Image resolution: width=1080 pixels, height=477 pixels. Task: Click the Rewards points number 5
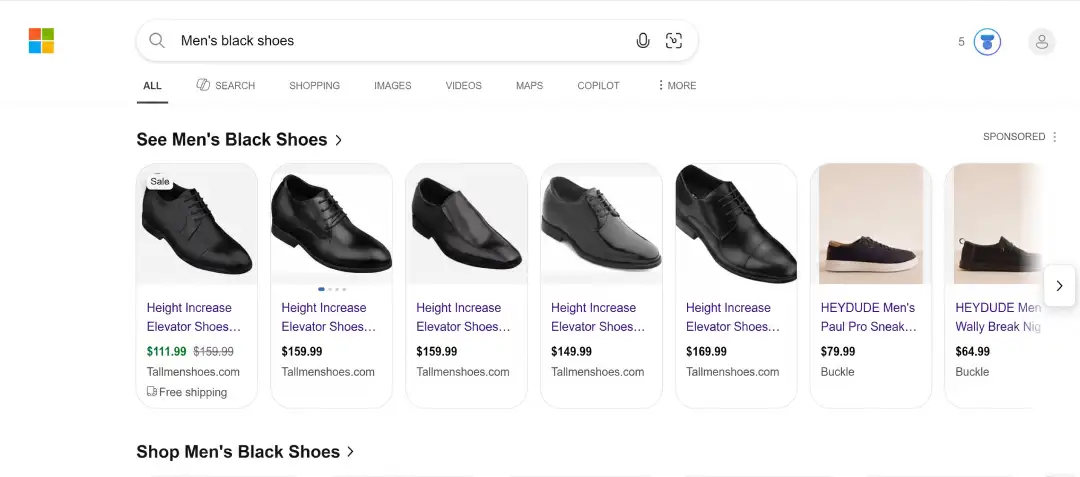962,42
